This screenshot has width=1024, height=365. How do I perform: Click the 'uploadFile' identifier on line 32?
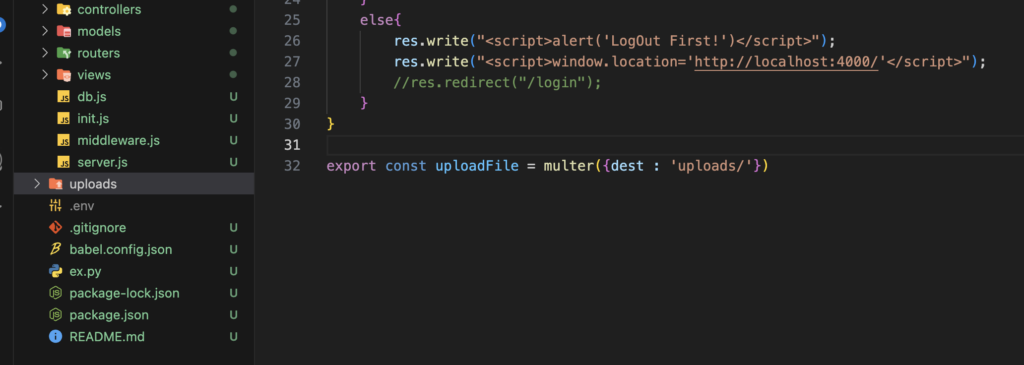[477, 166]
